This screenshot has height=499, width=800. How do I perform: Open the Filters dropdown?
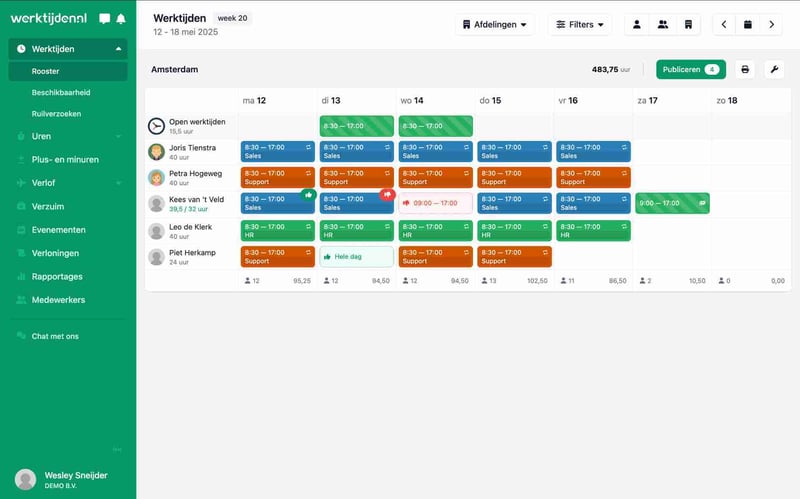[580, 24]
